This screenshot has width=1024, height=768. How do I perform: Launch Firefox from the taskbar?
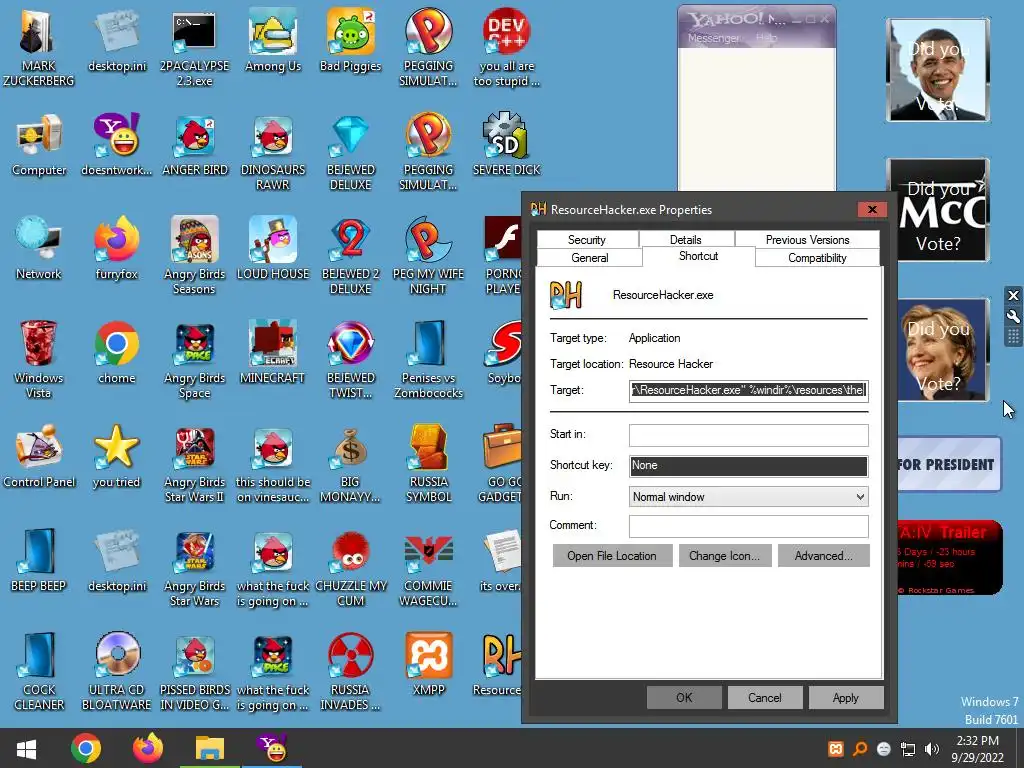click(x=148, y=748)
